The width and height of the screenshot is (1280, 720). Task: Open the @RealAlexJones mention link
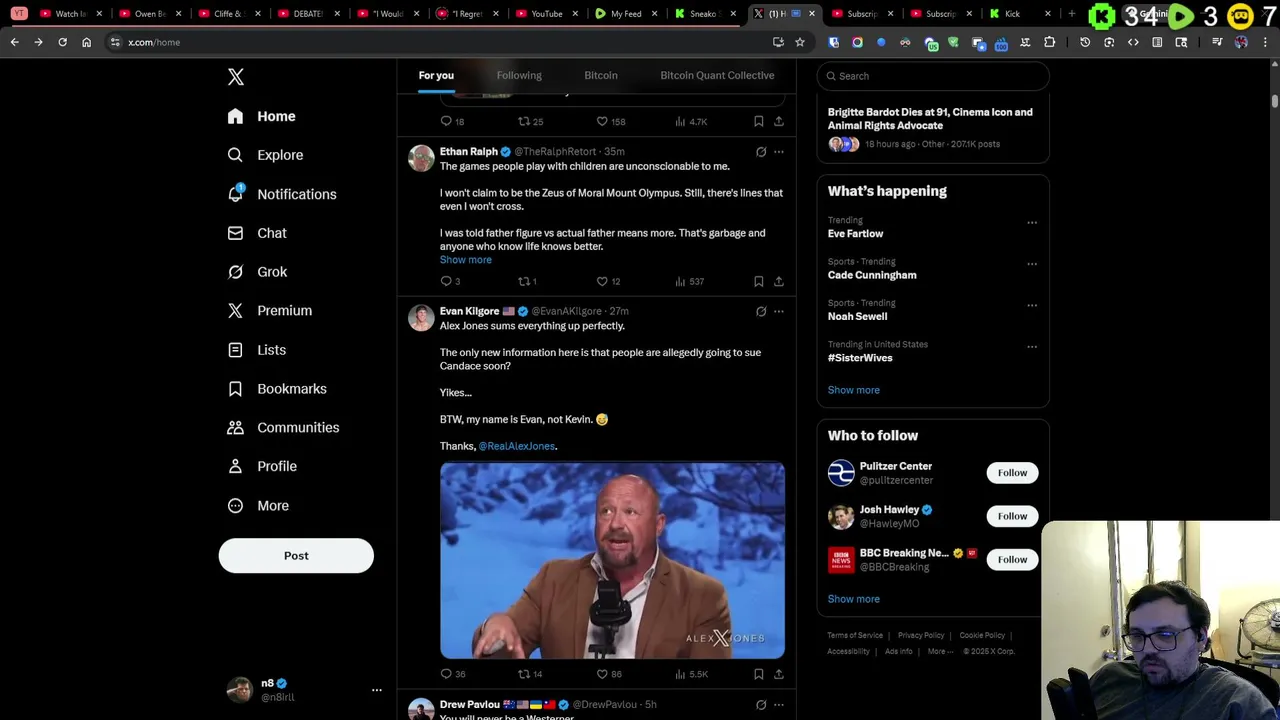pos(517,446)
